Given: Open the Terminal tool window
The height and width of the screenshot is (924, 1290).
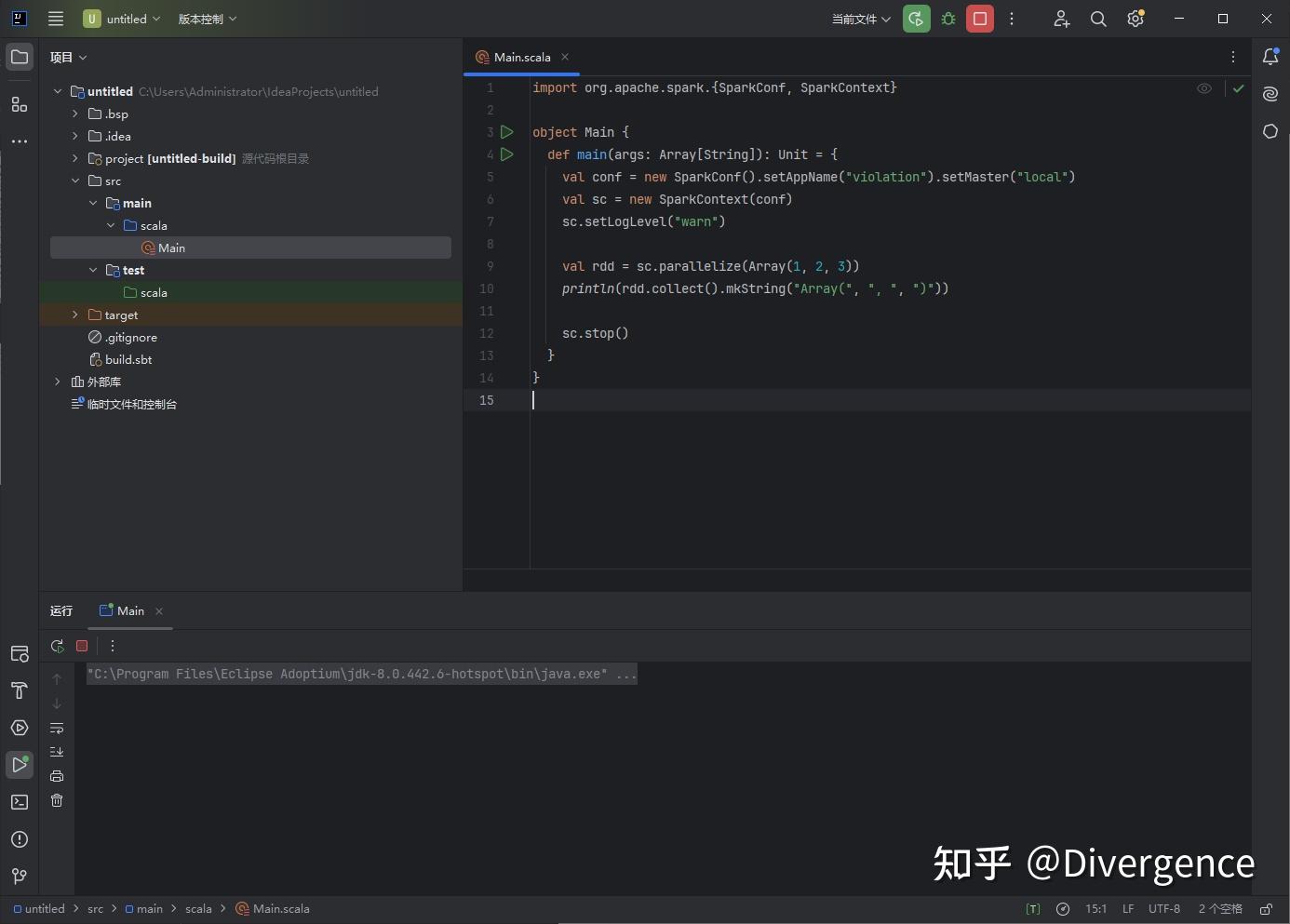Looking at the screenshot, I should tap(19, 801).
